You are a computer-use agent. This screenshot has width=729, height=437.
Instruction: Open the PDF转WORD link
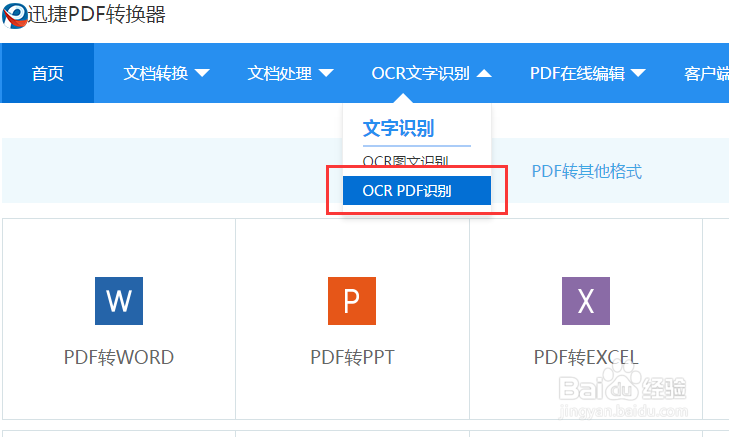119,357
